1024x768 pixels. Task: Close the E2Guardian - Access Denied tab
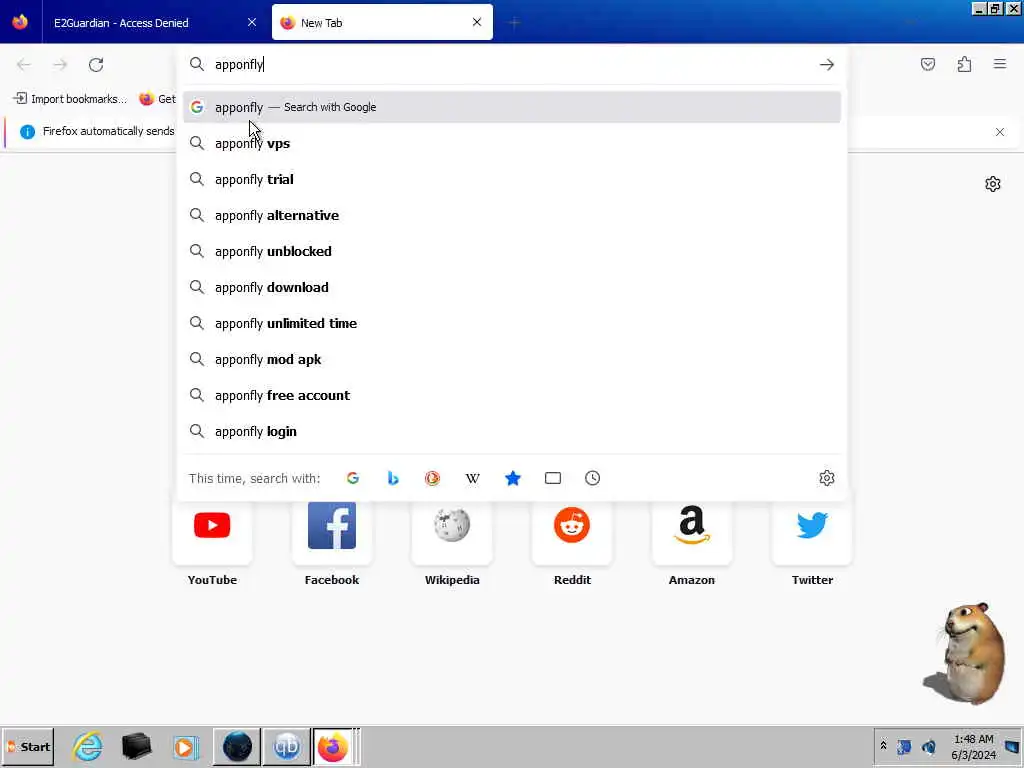[252, 22]
